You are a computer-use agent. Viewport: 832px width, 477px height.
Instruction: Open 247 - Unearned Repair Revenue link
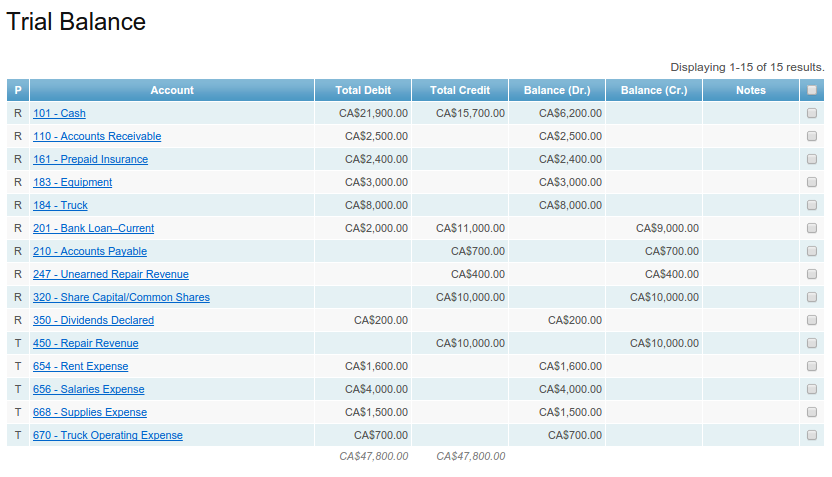point(110,274)
